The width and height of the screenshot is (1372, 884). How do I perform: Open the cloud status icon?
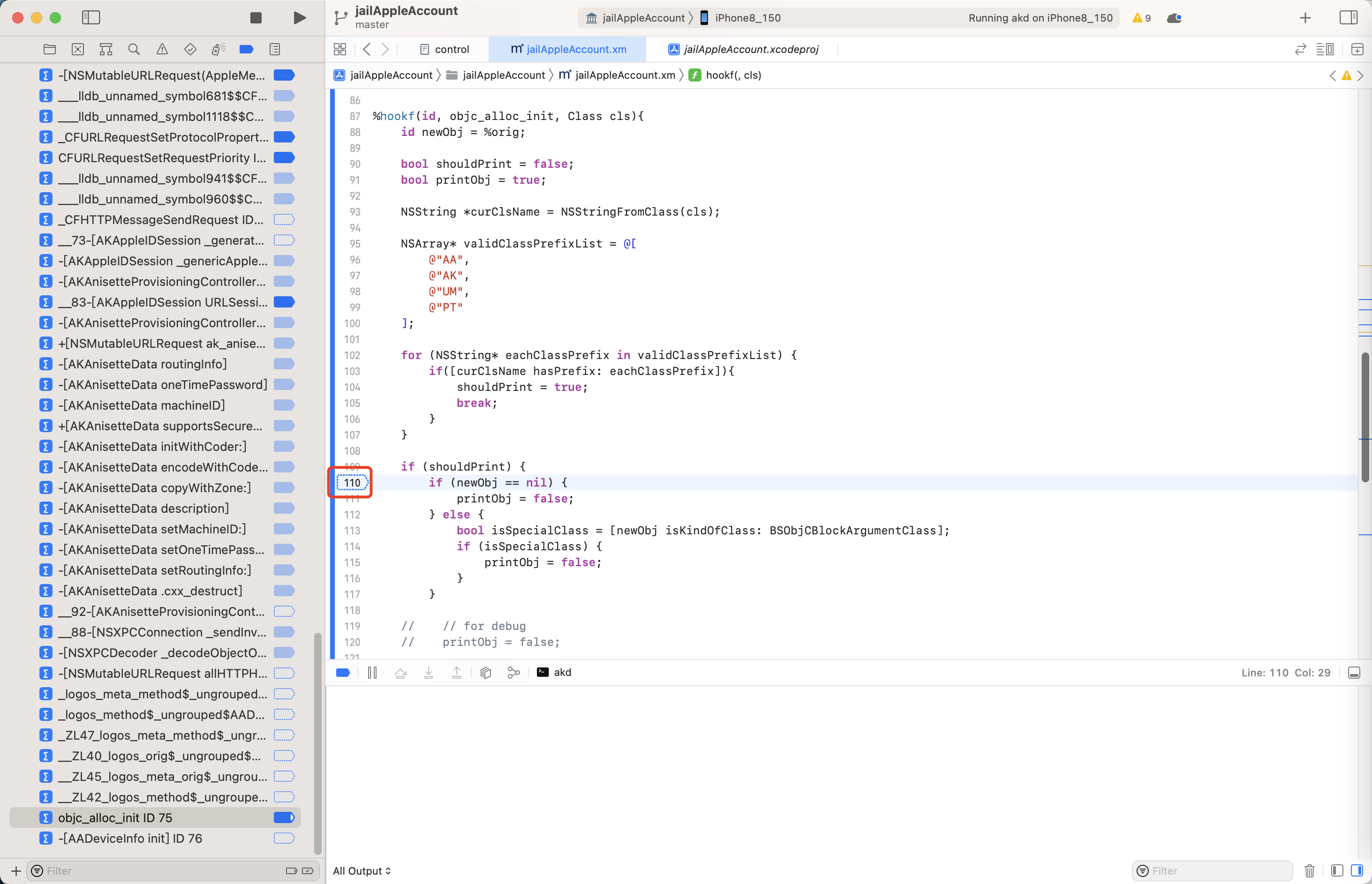(x=1174, y=18)
